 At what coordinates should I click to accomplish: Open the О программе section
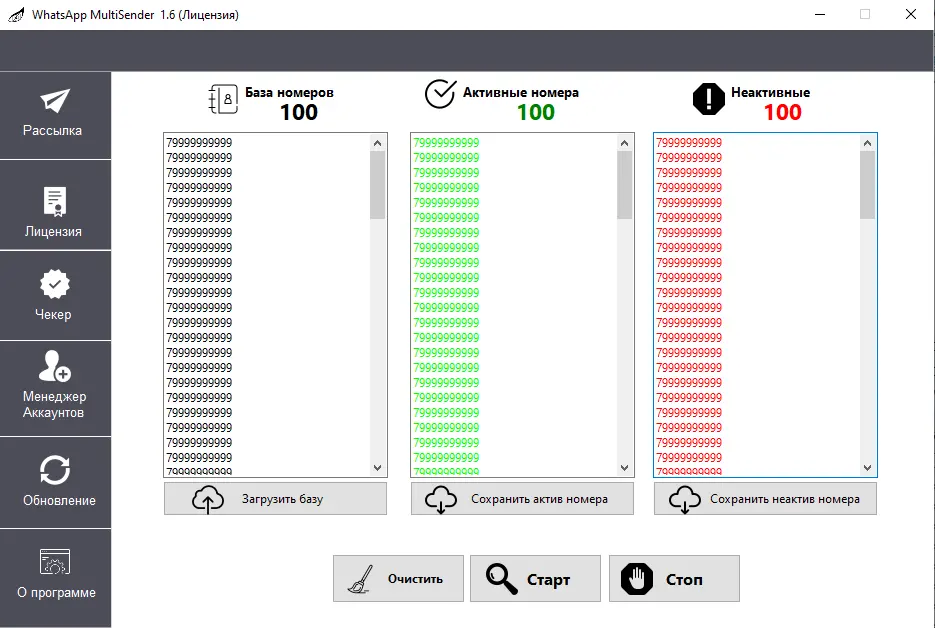point(55,578)
